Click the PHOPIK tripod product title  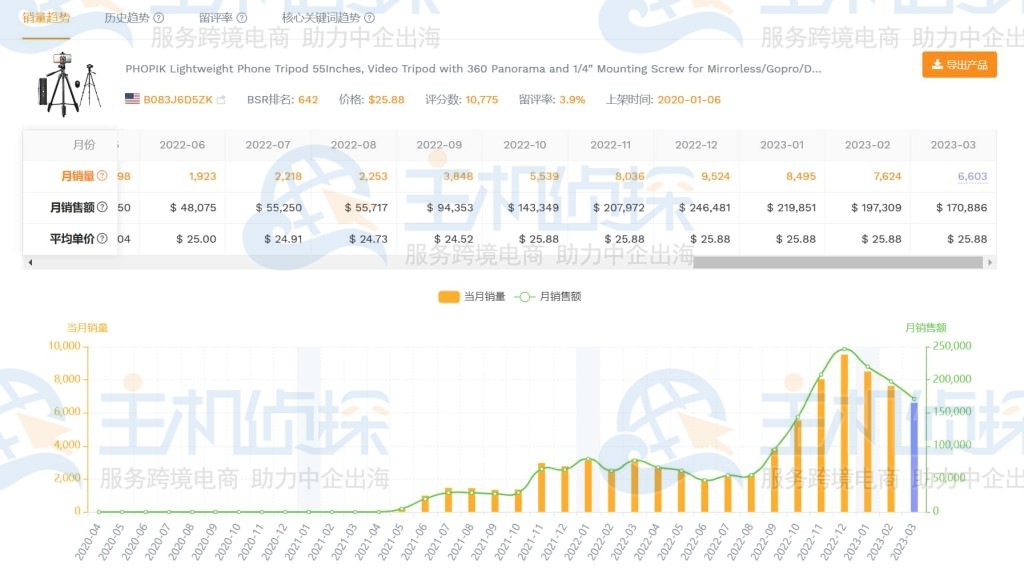pyautogui.click(x=473, y=70)
